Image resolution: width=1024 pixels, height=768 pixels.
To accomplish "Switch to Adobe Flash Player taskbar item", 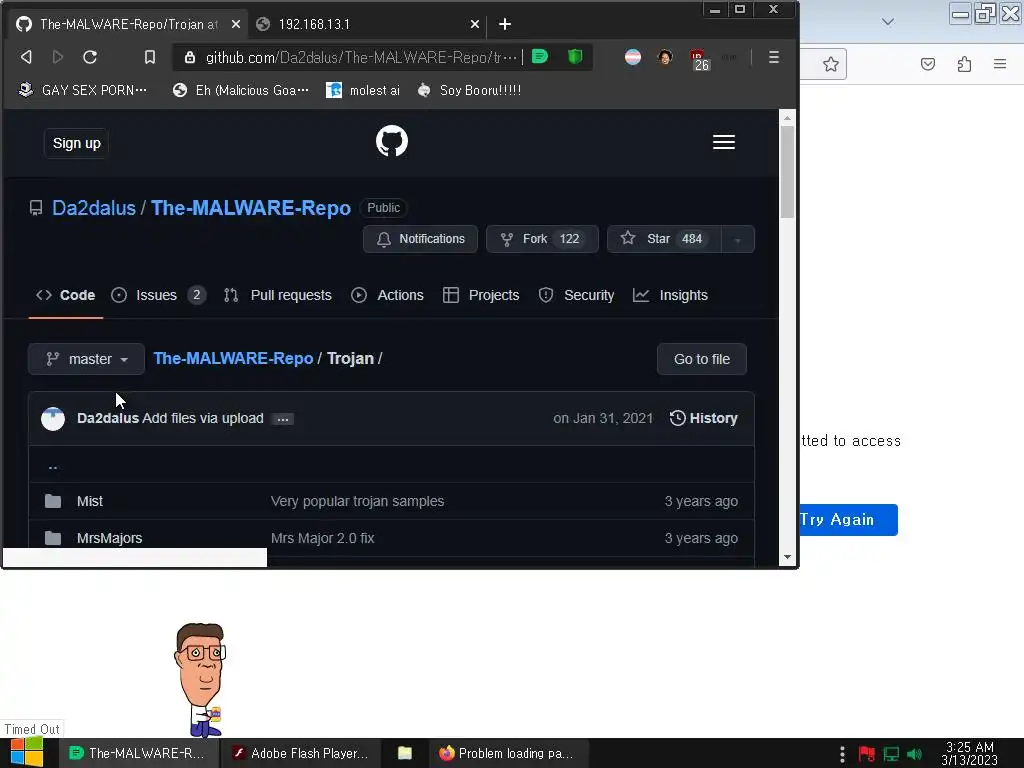I will tap(300, 753).
